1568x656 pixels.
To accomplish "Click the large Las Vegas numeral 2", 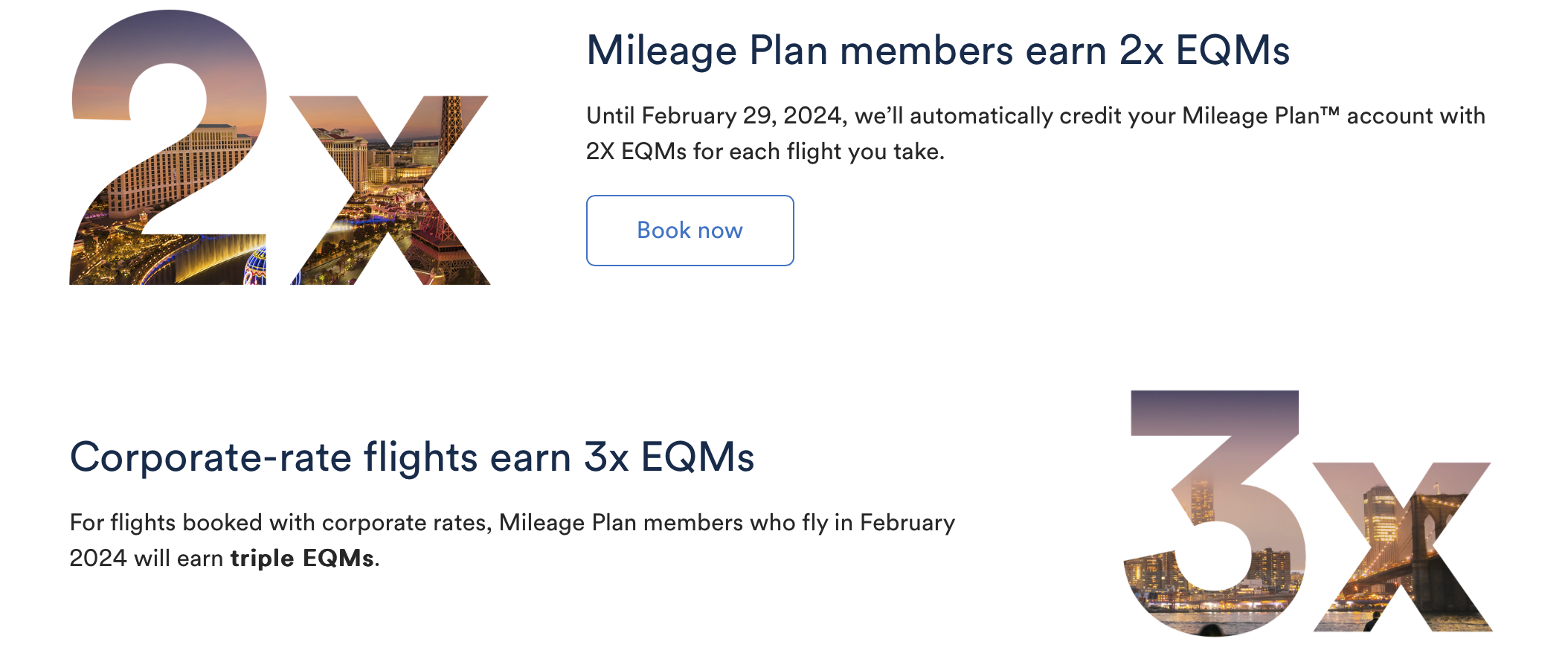I will (169, 147).
